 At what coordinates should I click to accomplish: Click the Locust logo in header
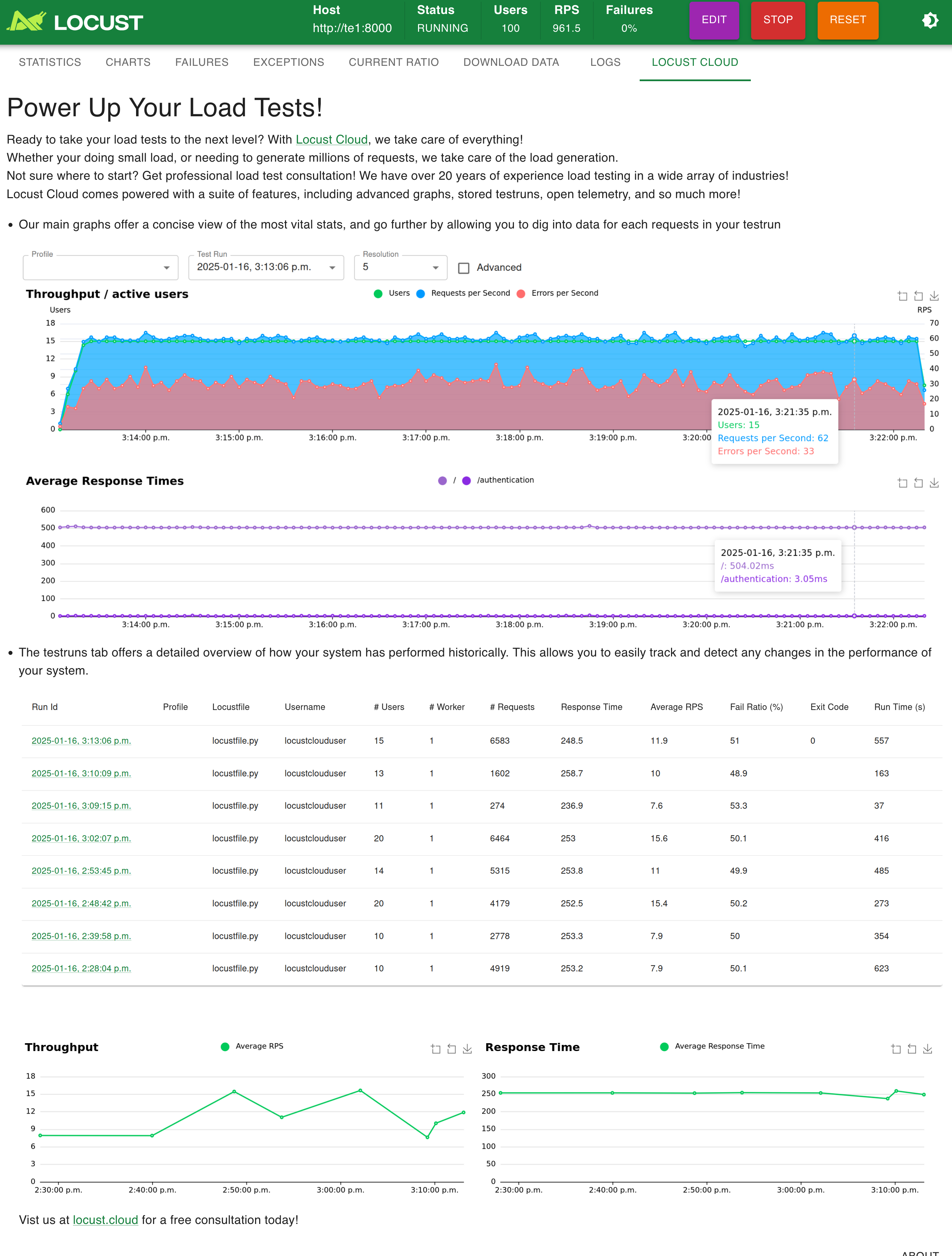point(75,21)
